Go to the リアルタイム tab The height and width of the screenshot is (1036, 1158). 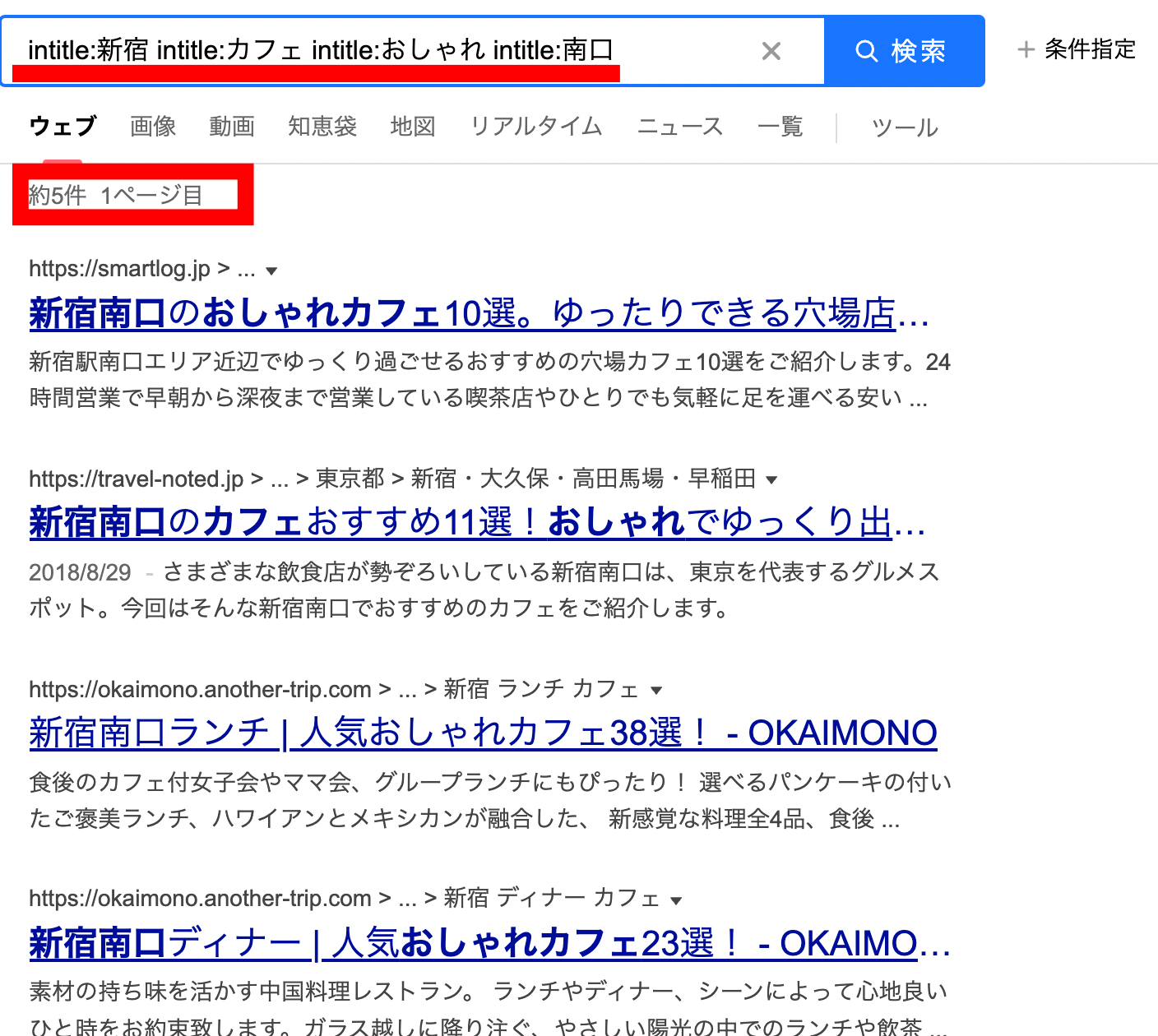pyautogui.click(x=536, y=127)
